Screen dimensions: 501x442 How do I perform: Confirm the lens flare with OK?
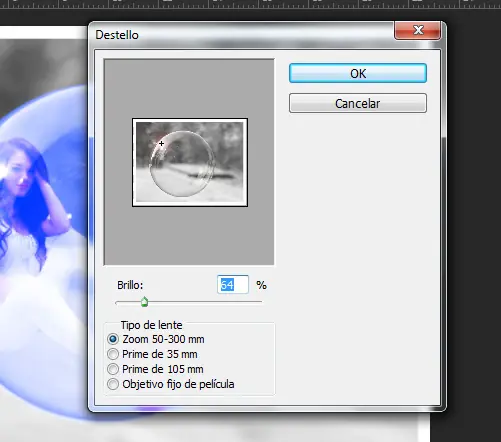tap(358, 73)
